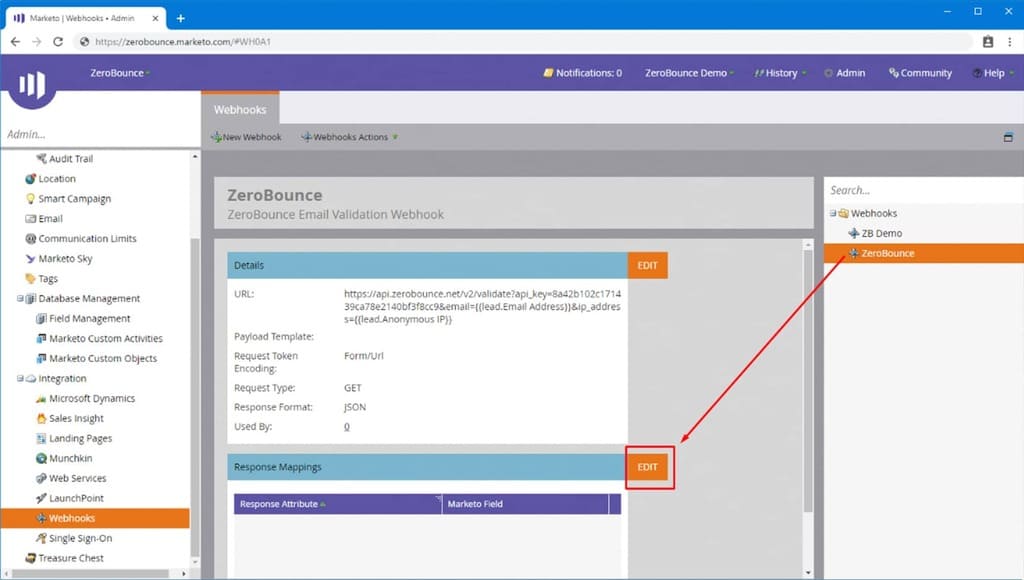Open the Community menu item
Viewport: 1024px width, 580px height.
coord(920,73)
